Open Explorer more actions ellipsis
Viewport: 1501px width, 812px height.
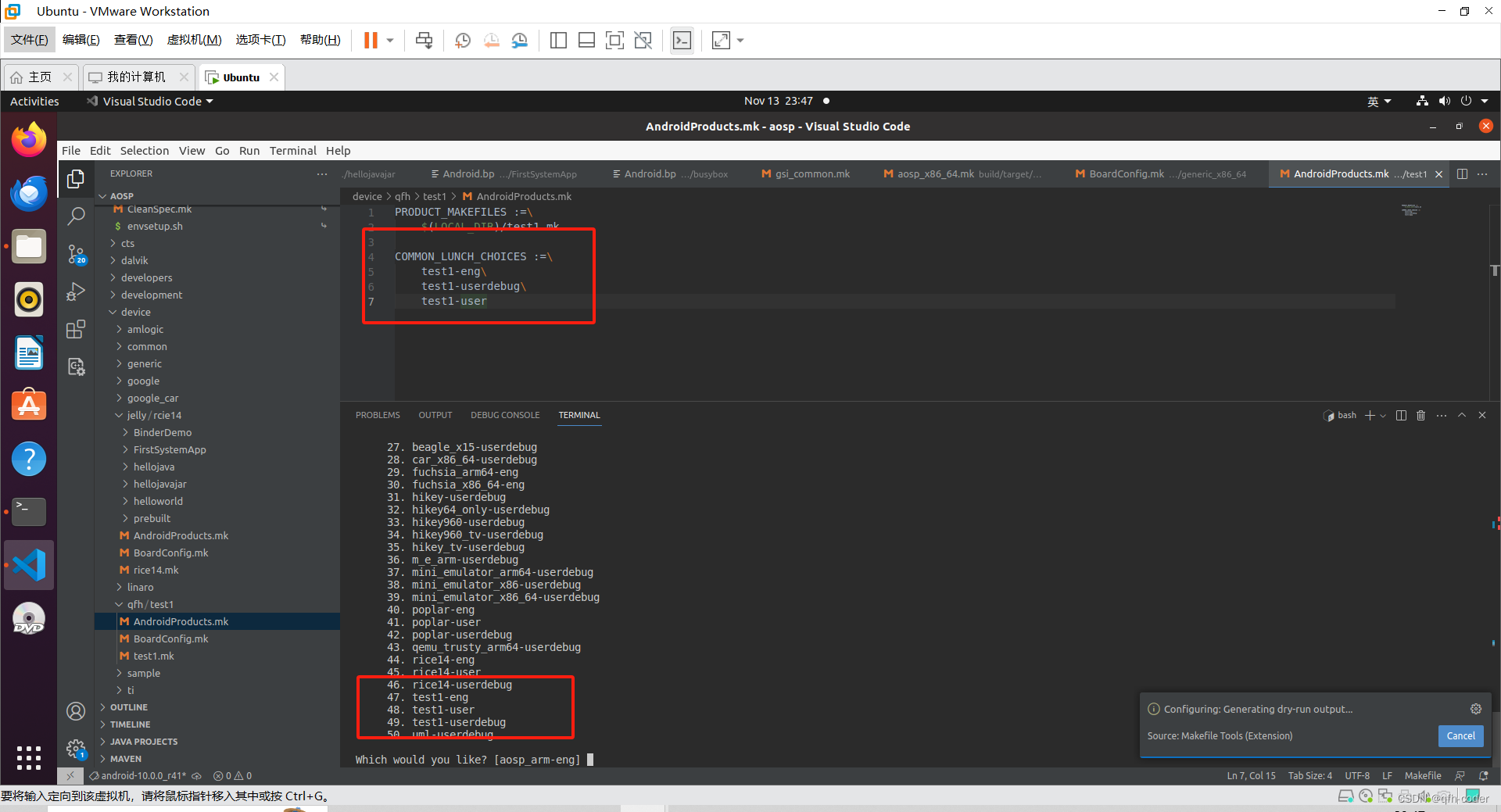point(322,174)
